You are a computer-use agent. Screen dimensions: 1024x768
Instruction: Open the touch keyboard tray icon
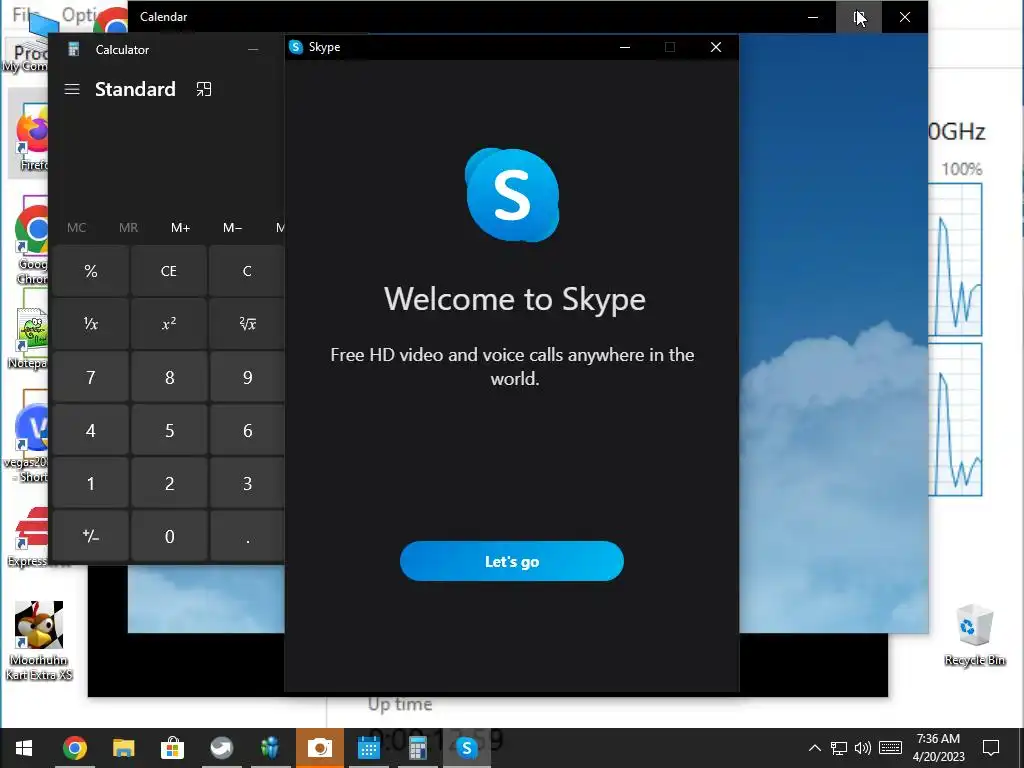890,748
